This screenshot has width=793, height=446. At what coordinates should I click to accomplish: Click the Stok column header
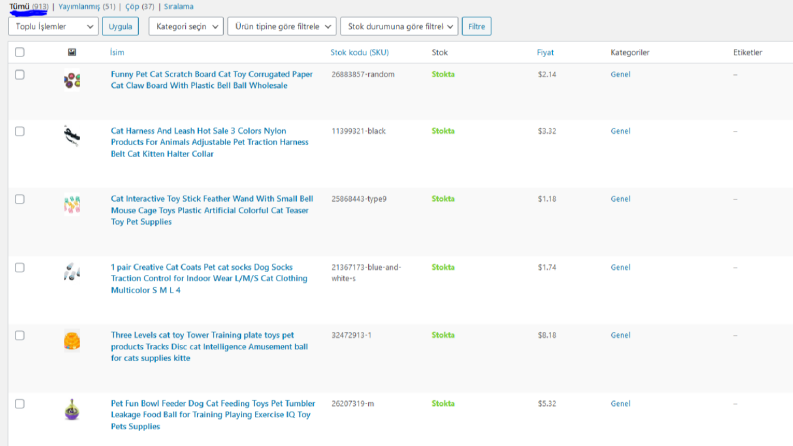[x=439, y=52]
